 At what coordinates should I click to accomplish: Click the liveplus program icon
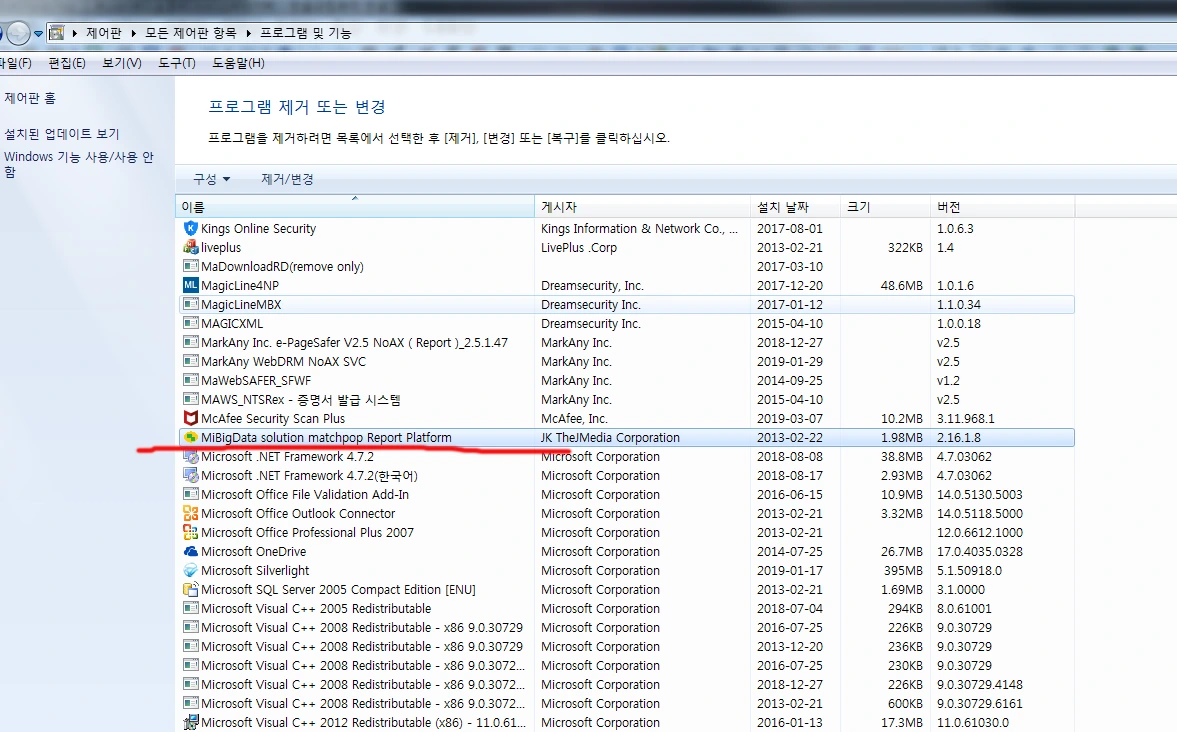pos(190,247)
